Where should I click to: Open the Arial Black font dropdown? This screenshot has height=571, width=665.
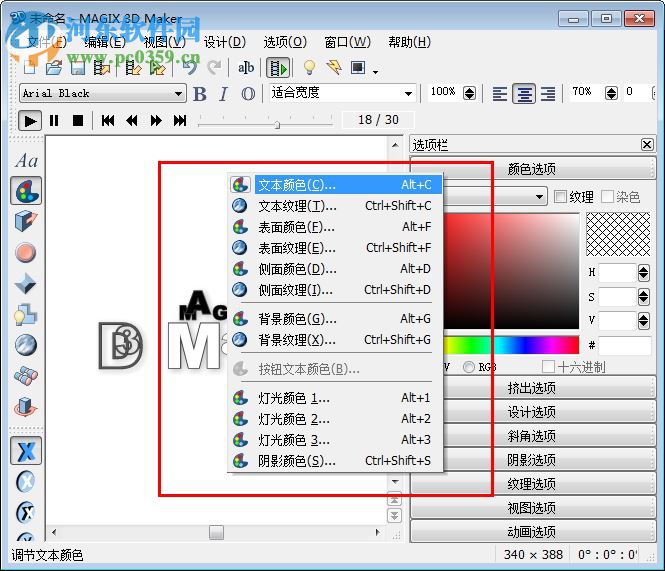pos(179,93)
